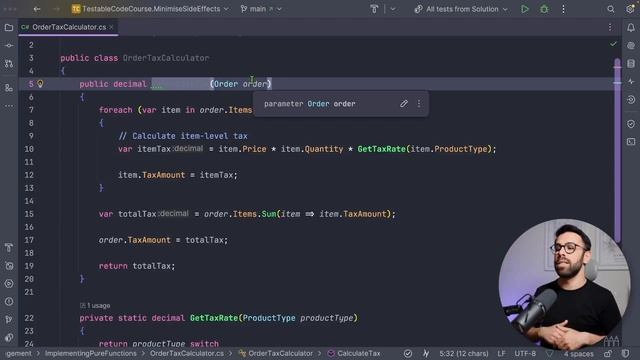Click OrderTaxCalculator.cs in the breadcrumb bar
640x360 pixels.
point(187,353)
